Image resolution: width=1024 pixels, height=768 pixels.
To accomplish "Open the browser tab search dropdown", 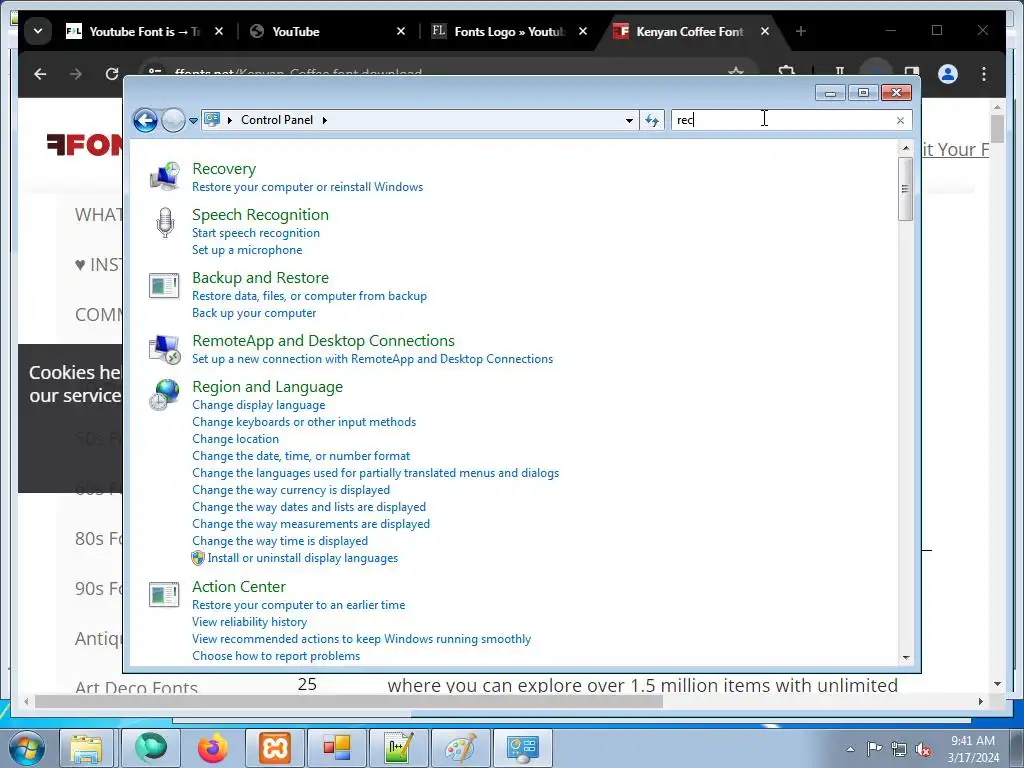I will coord(38,31).
